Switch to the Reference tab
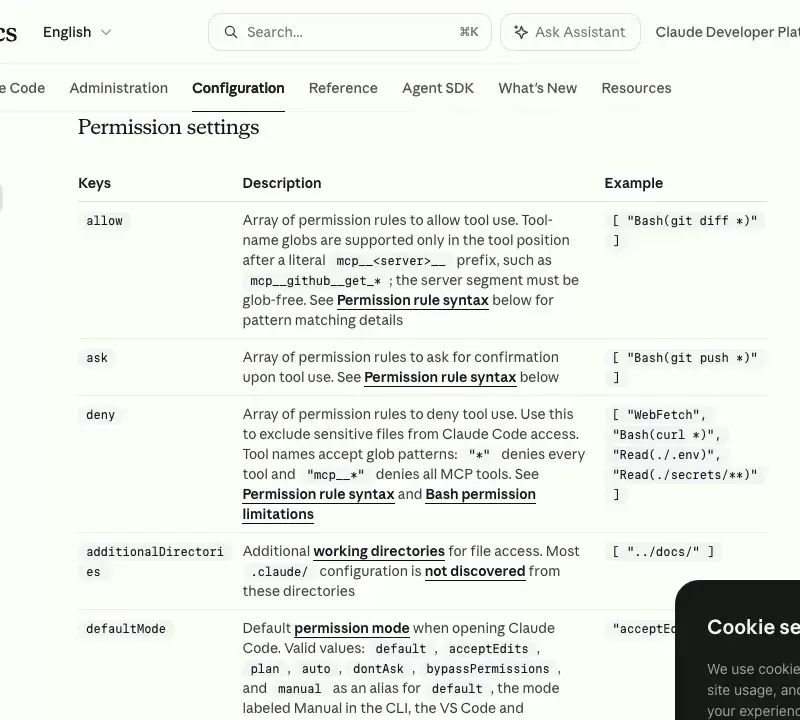 coord(343,88)
